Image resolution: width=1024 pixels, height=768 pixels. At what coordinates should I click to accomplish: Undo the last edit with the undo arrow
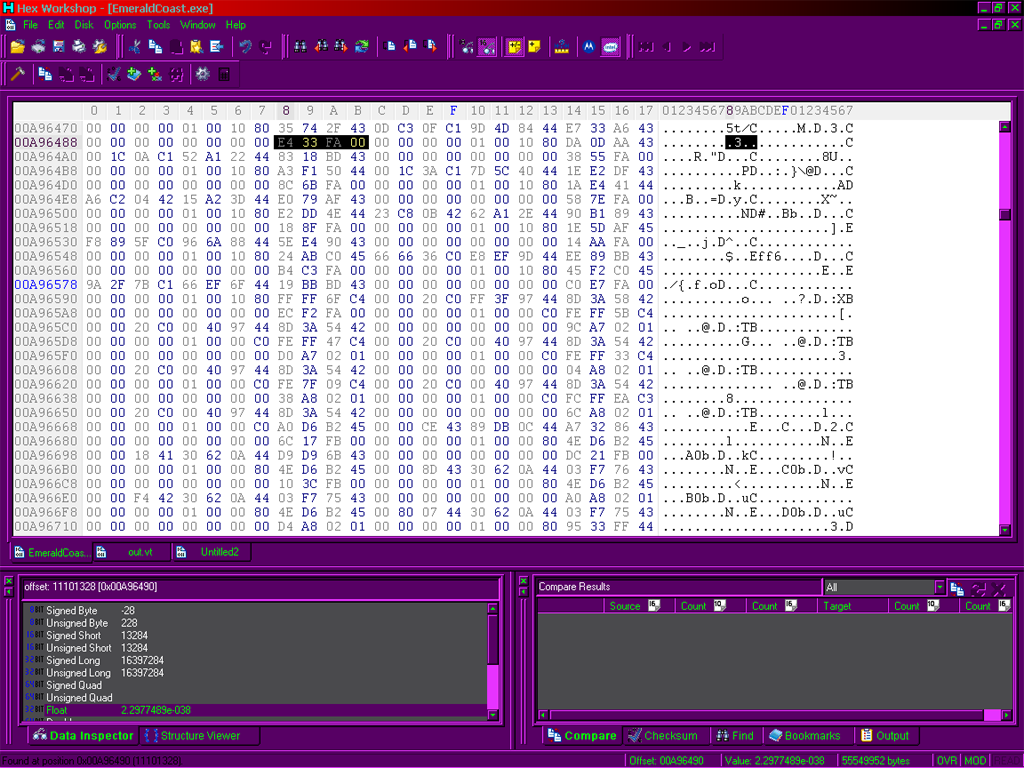click(x=245, y=46)
